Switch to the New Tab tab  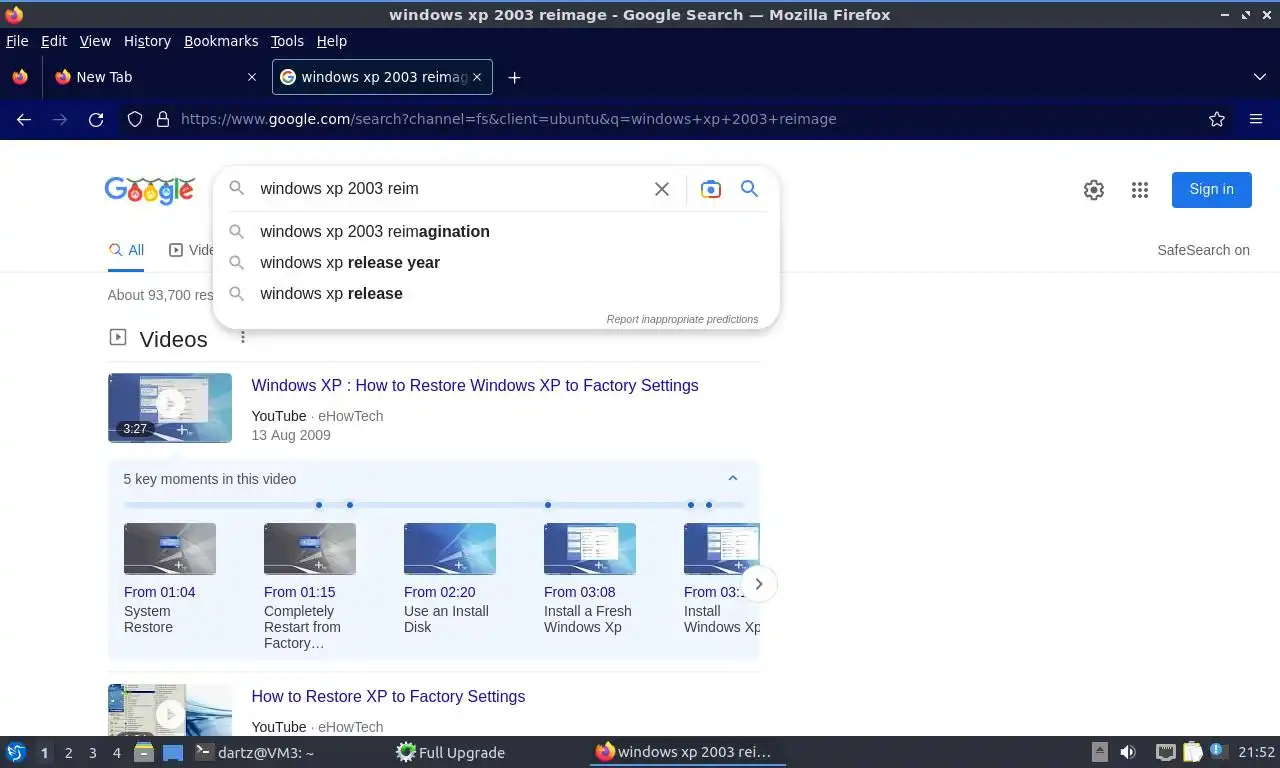pyautogui.click(x=155, y=77)
